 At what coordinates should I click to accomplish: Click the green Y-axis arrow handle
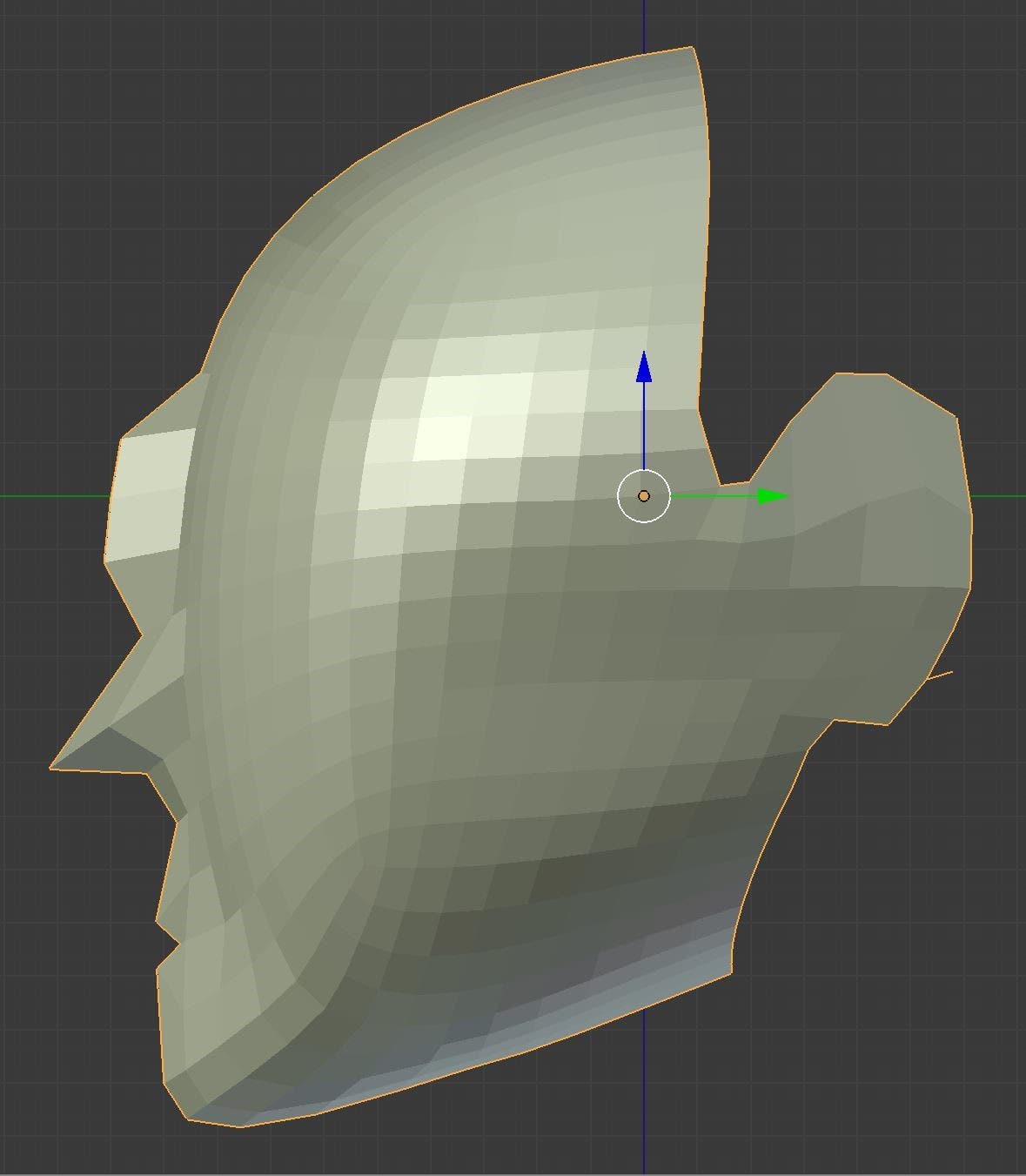(771, 496)
